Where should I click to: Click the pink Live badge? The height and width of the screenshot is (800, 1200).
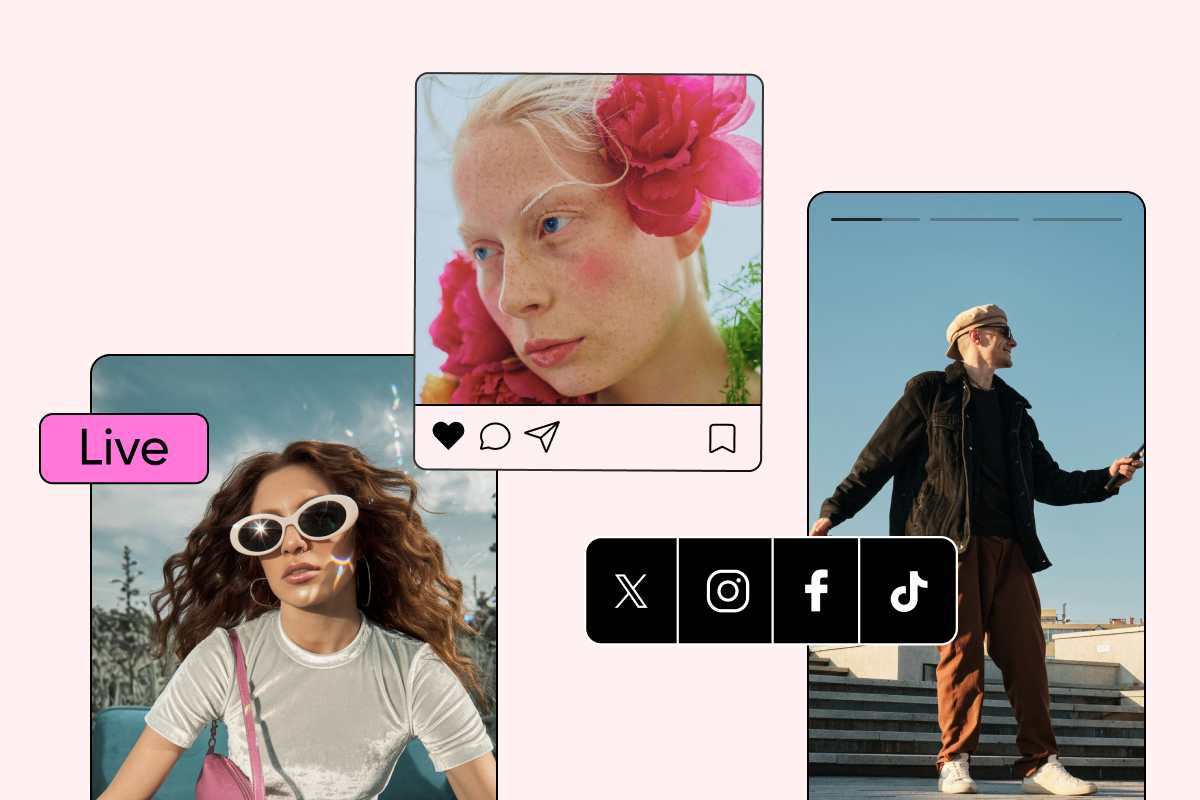(x=124, y=449)
